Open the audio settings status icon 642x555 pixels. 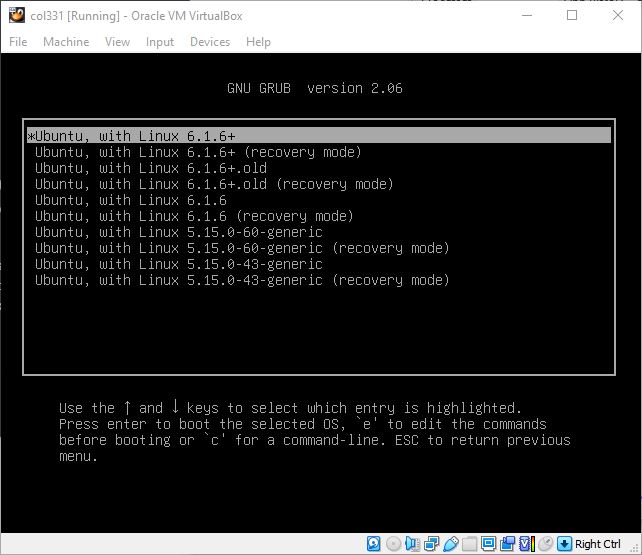click(412, 544)
